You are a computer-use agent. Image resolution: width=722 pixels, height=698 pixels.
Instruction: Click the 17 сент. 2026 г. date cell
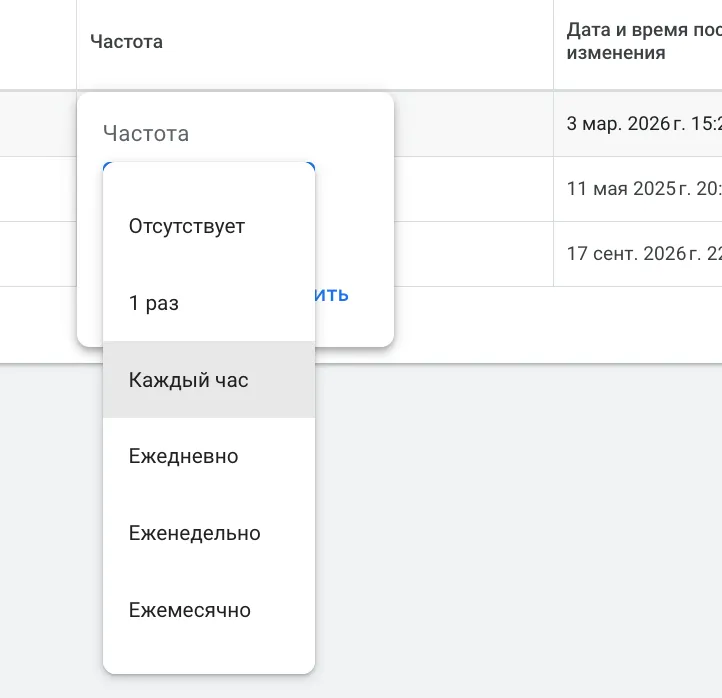[x=638, y=254]
